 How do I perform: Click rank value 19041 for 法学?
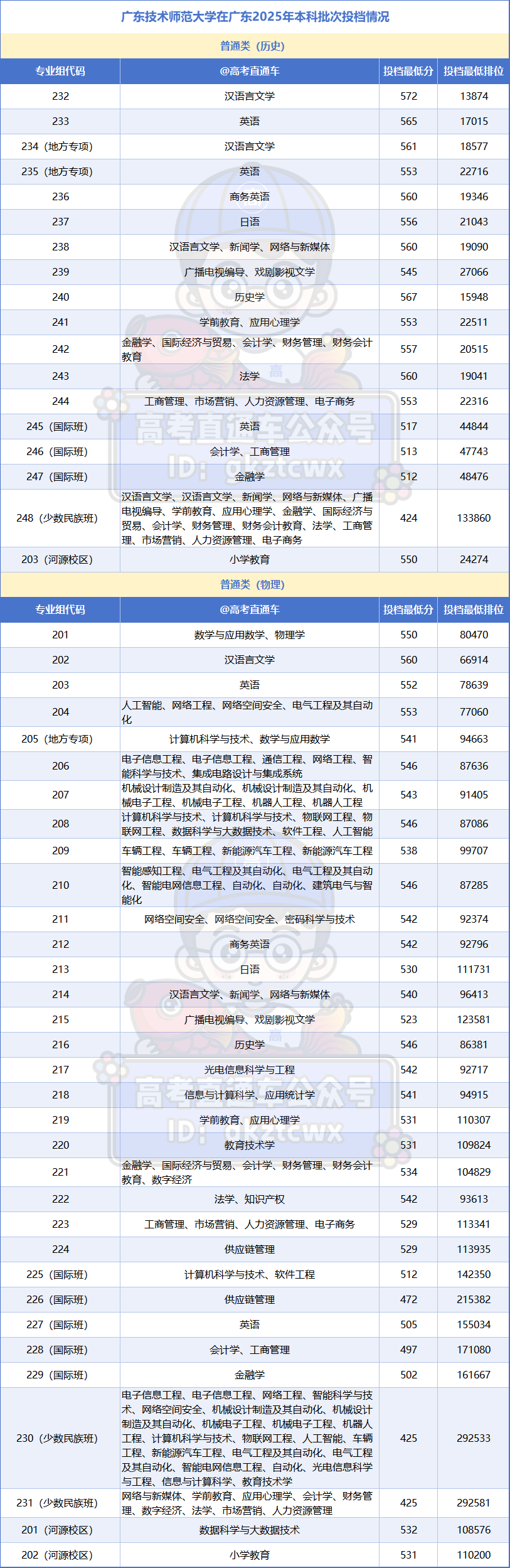[474, 376]
